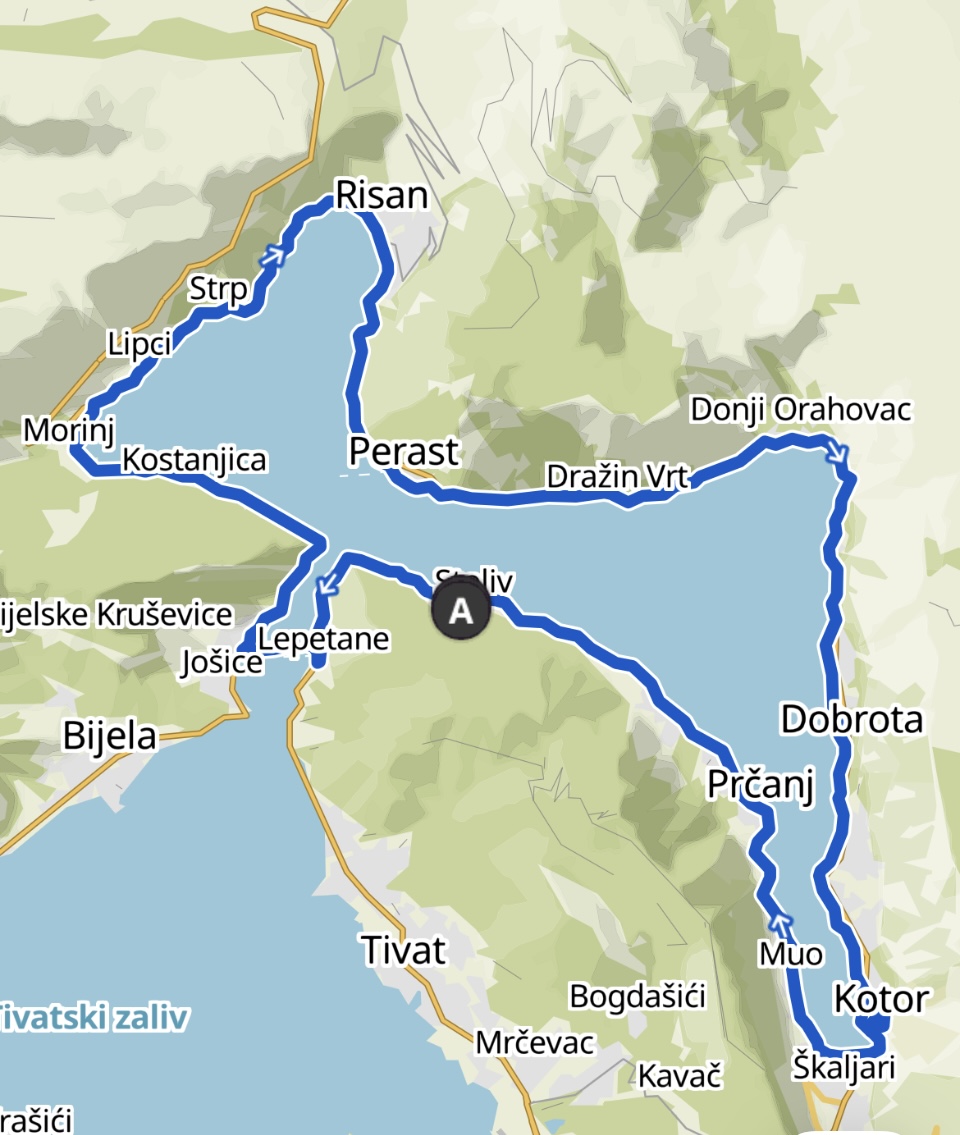The width and height of the screenshot is (960, 1135).
Task: Select the Perast town label
Action: tap(403, 452)
